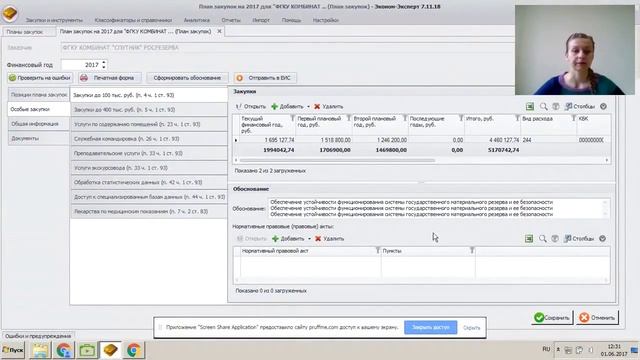
Task: Switch to the Планы закупок tab
Action: [29, 32]
